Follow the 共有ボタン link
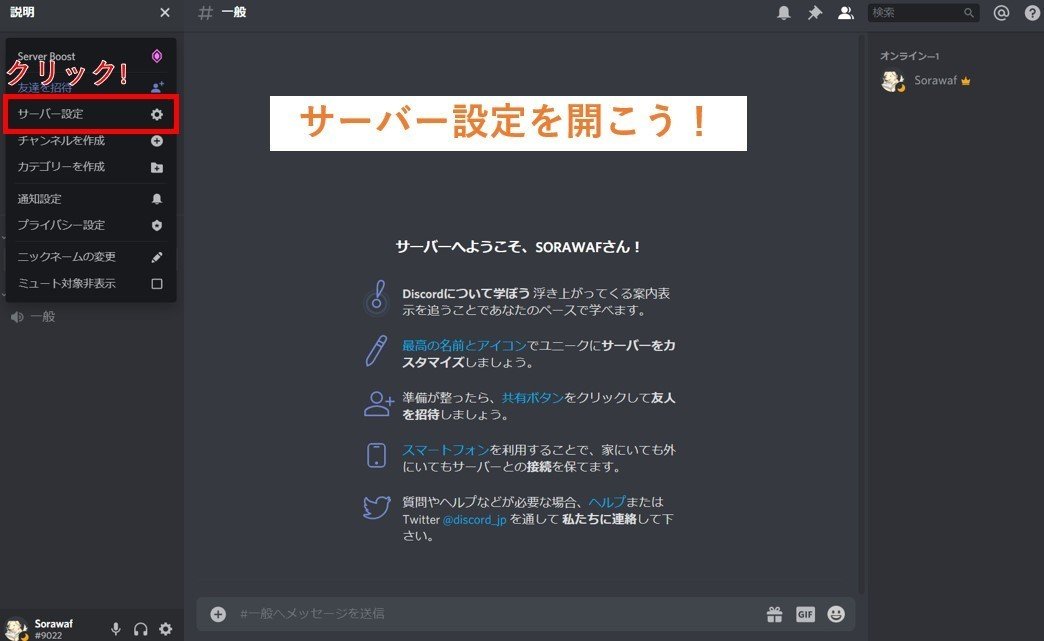The width and height of the screenshot is (1044, 641). [x=533, y=397]
